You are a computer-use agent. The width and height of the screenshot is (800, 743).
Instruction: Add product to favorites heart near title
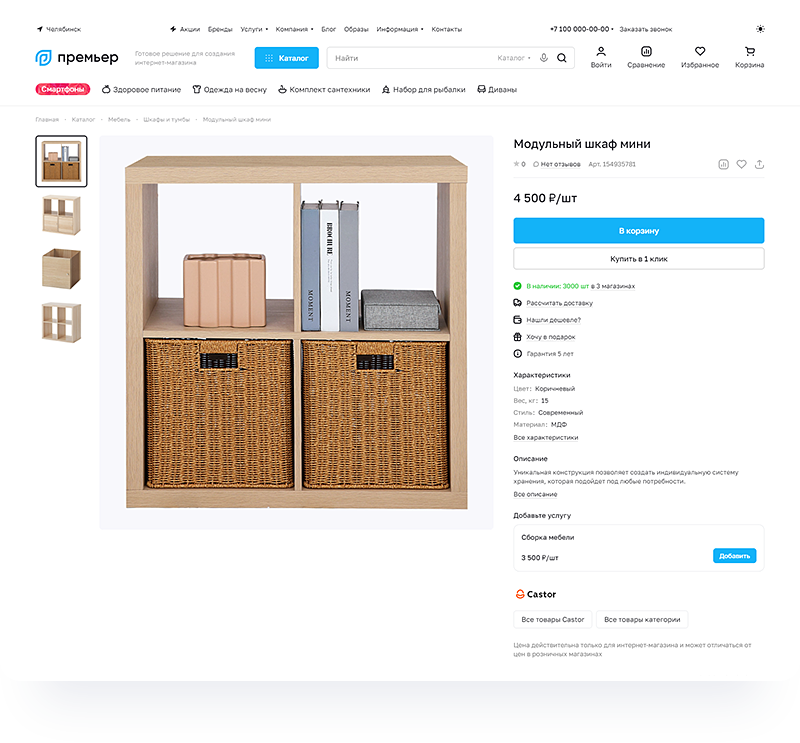click(741, 164)
